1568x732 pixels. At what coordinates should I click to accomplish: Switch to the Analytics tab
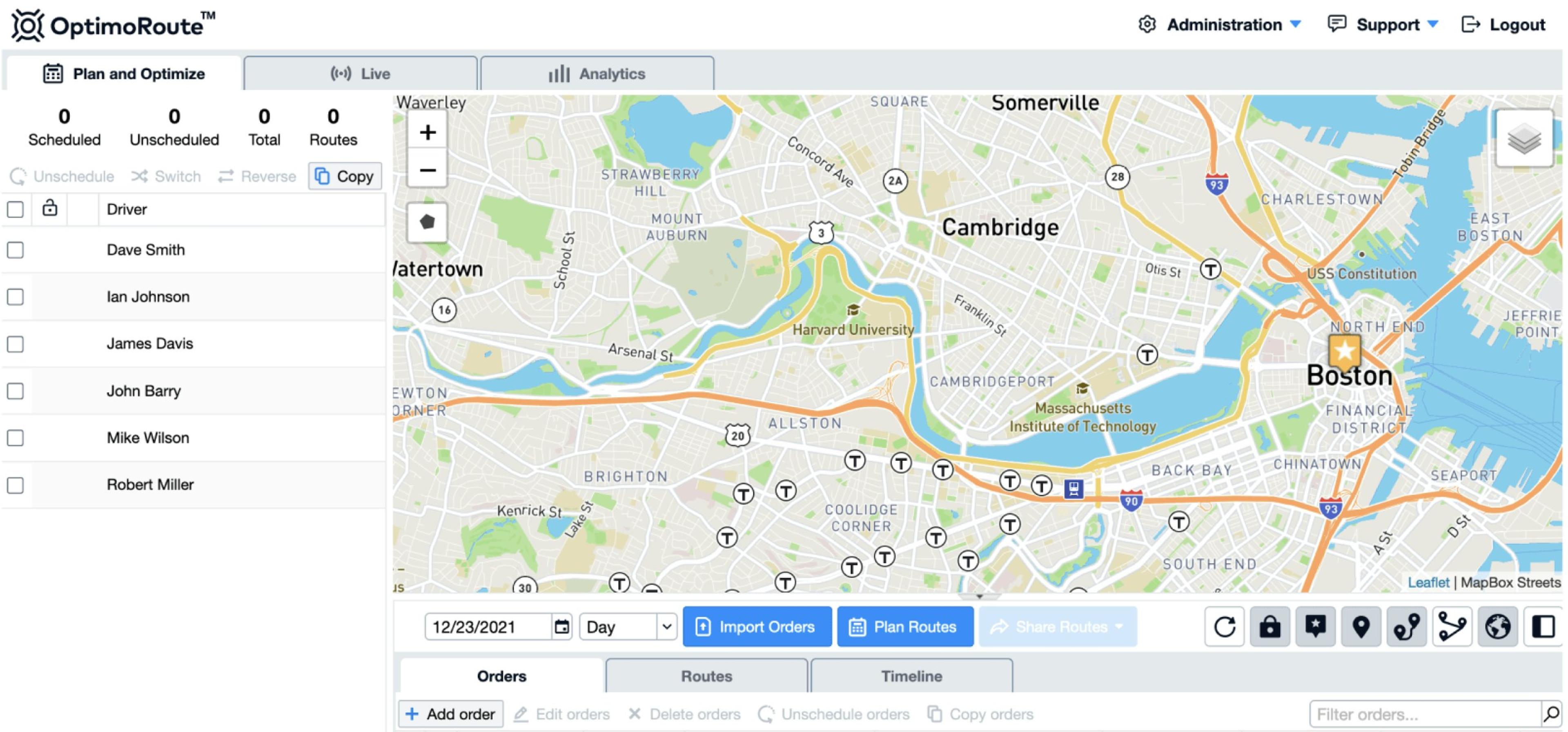[597, 73]
